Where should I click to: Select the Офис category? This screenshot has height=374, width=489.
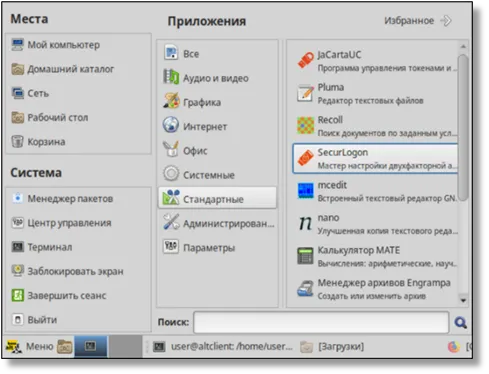[x=217, y=151]
